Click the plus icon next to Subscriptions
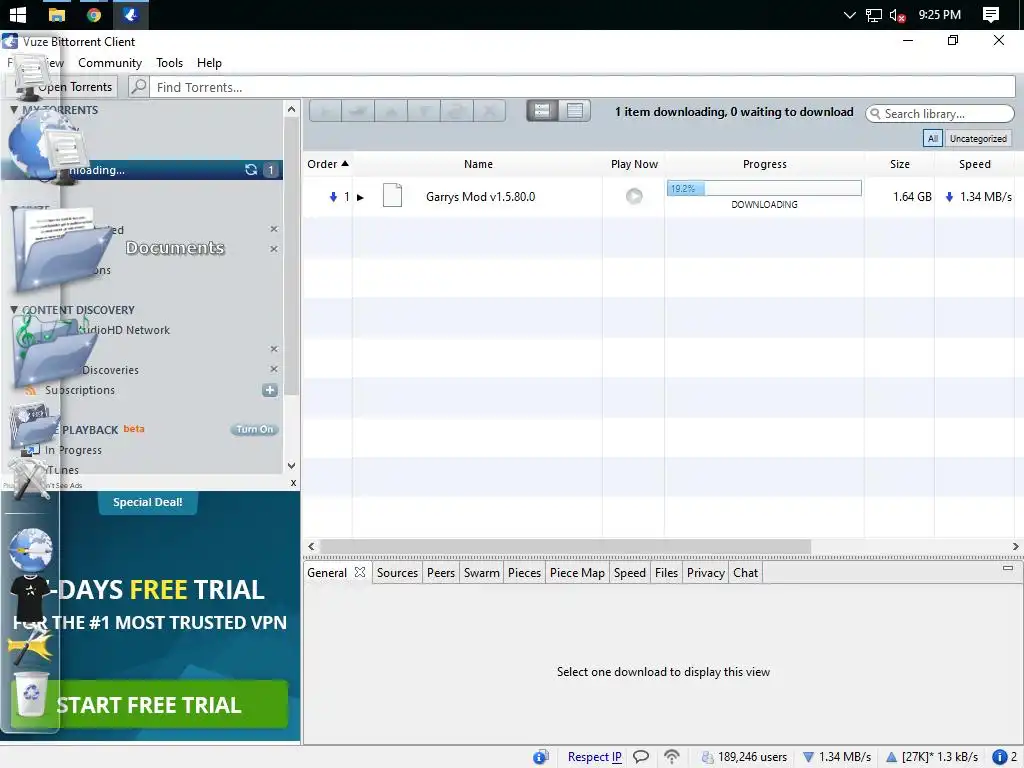Image resolution: width=1024 pixels, height=768 pixels. click(270, 390)
